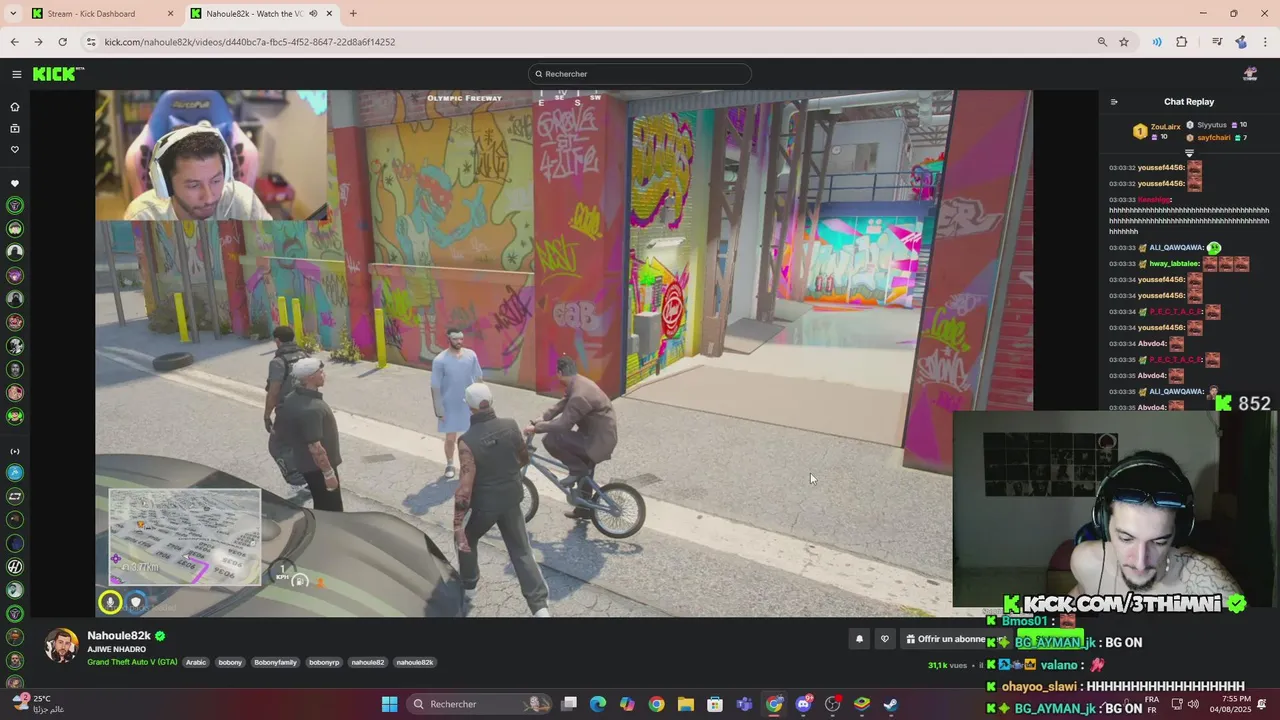Viewport: 1280px width, 720px height.
Task: Collapse chat with Chat Replay panel icon
Action: pyautogui.click(x=1114, y=102)
